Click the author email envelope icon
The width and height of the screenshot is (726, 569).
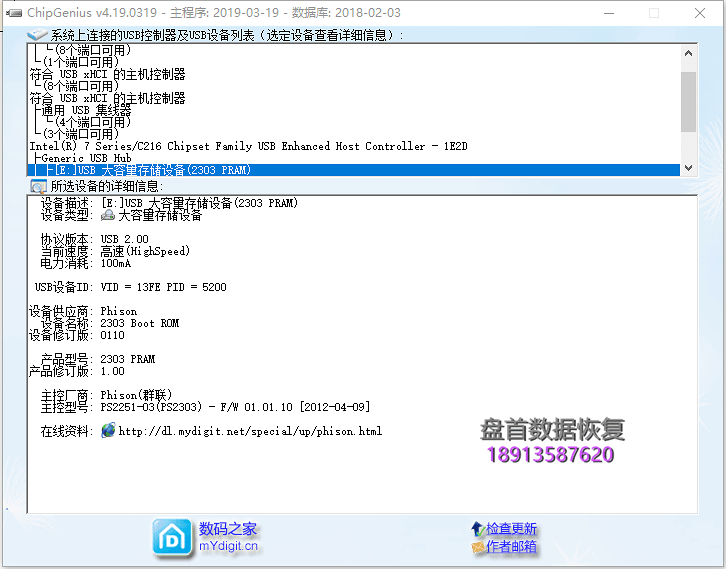[x=477, y=547]
